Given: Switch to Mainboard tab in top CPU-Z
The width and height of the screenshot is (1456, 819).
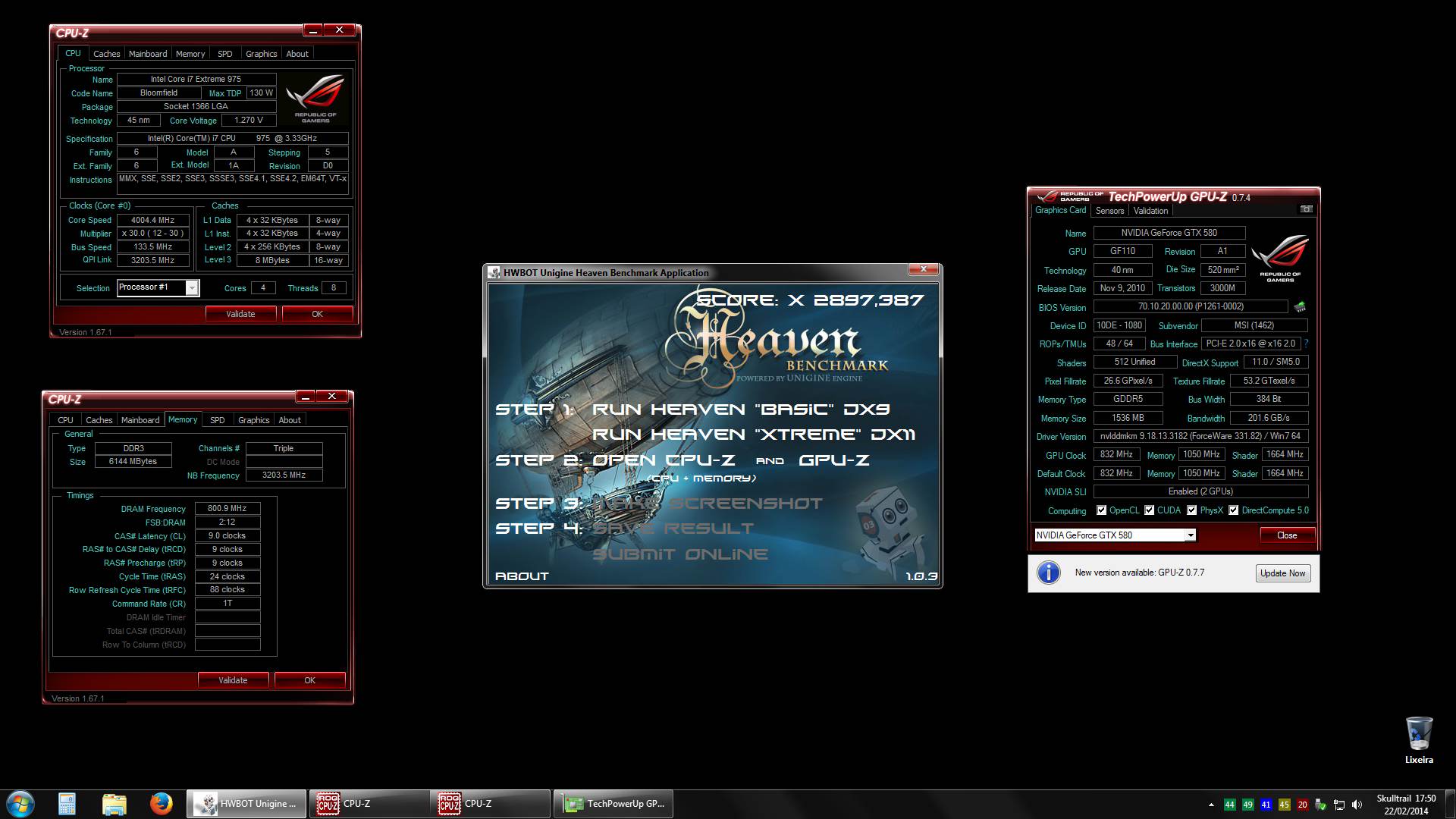Looking at the screenshot, I should pos(148,54).
